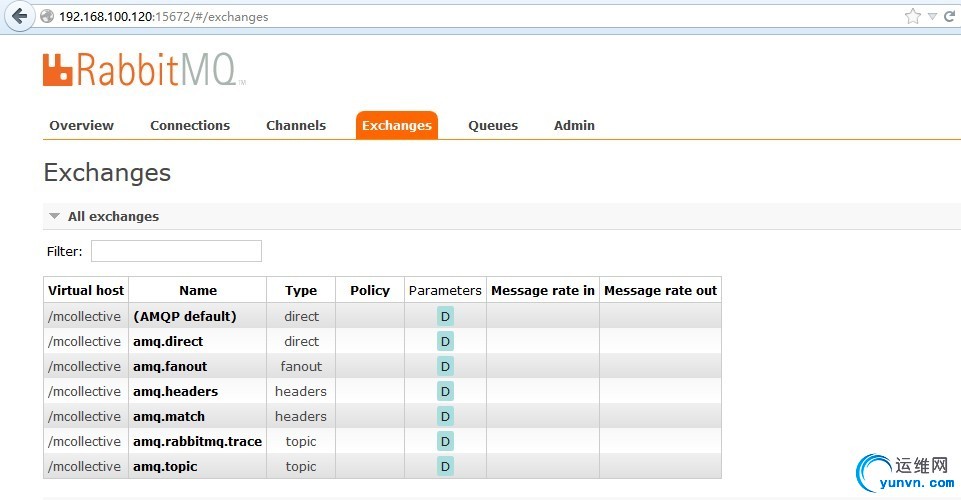961x500 pixels.
Task: Open the amq.topic exchange link
Action: tap(165, 467)
